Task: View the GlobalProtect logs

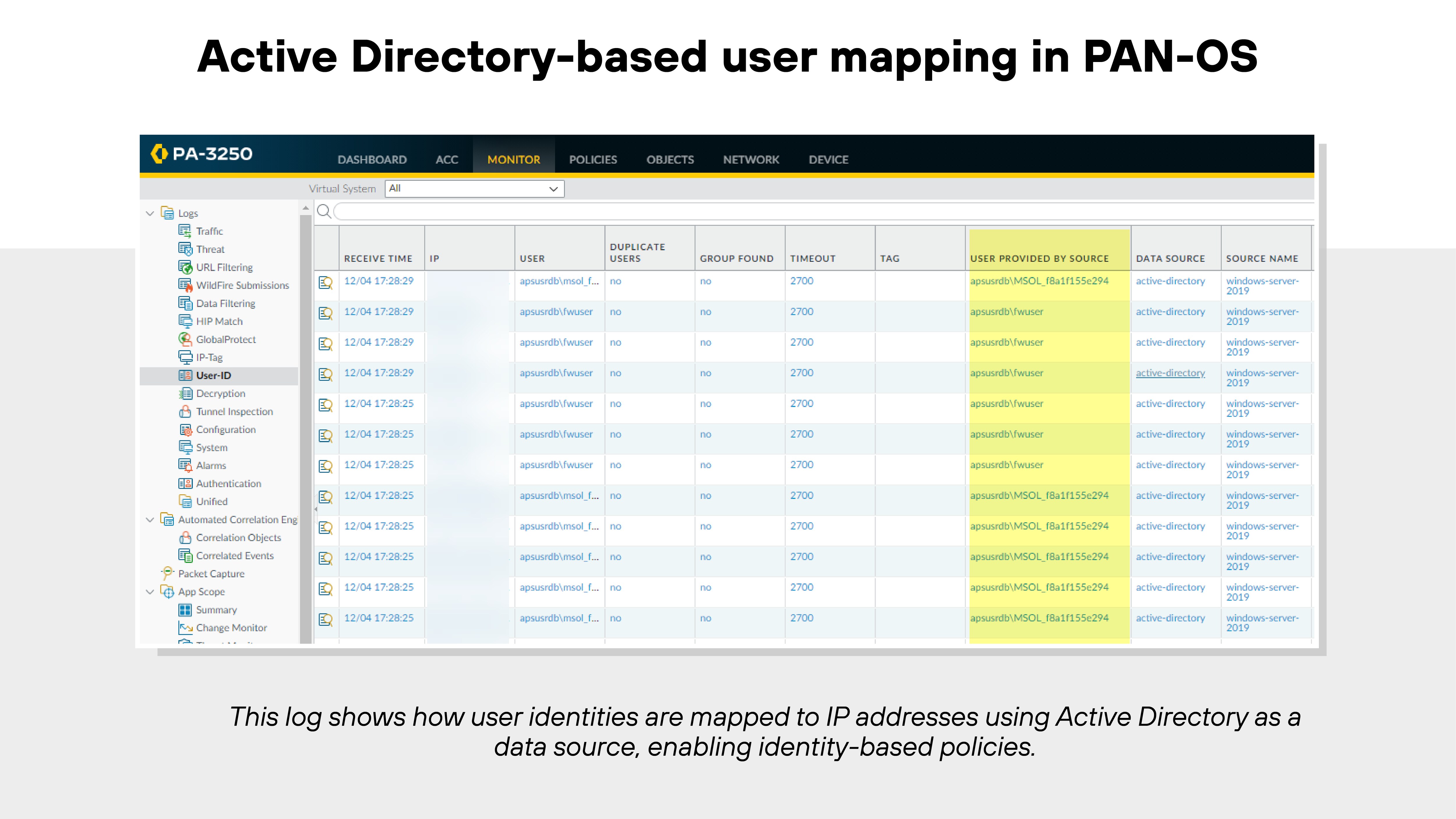Action: point(225,339)
